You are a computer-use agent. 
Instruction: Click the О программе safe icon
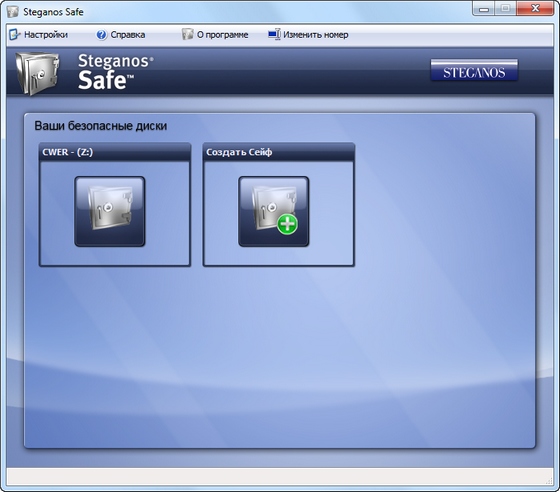click(188, 34)
